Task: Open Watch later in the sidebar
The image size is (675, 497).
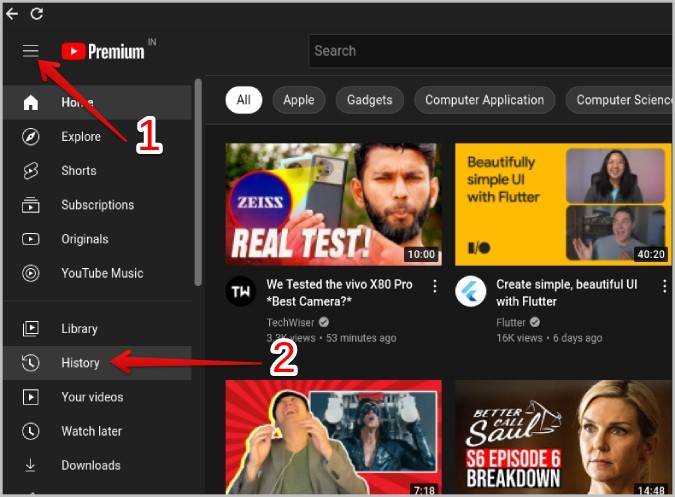Action: coord(97,431)
